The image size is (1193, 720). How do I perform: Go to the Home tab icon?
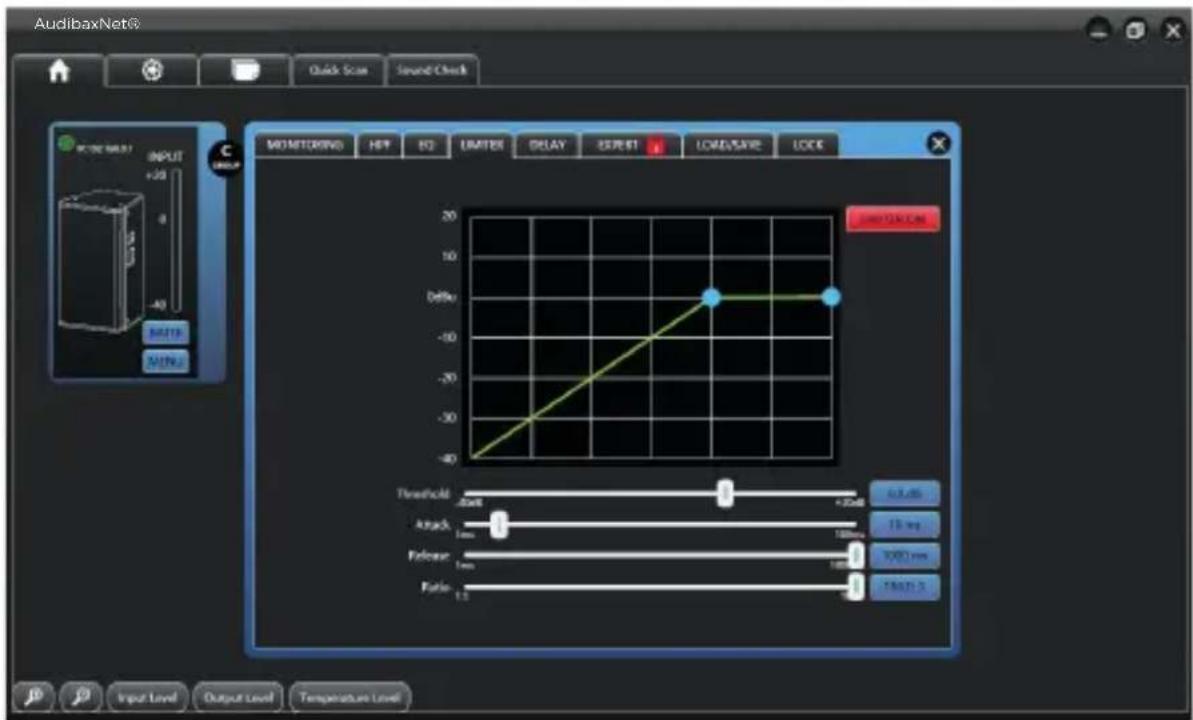coord(59,71)
